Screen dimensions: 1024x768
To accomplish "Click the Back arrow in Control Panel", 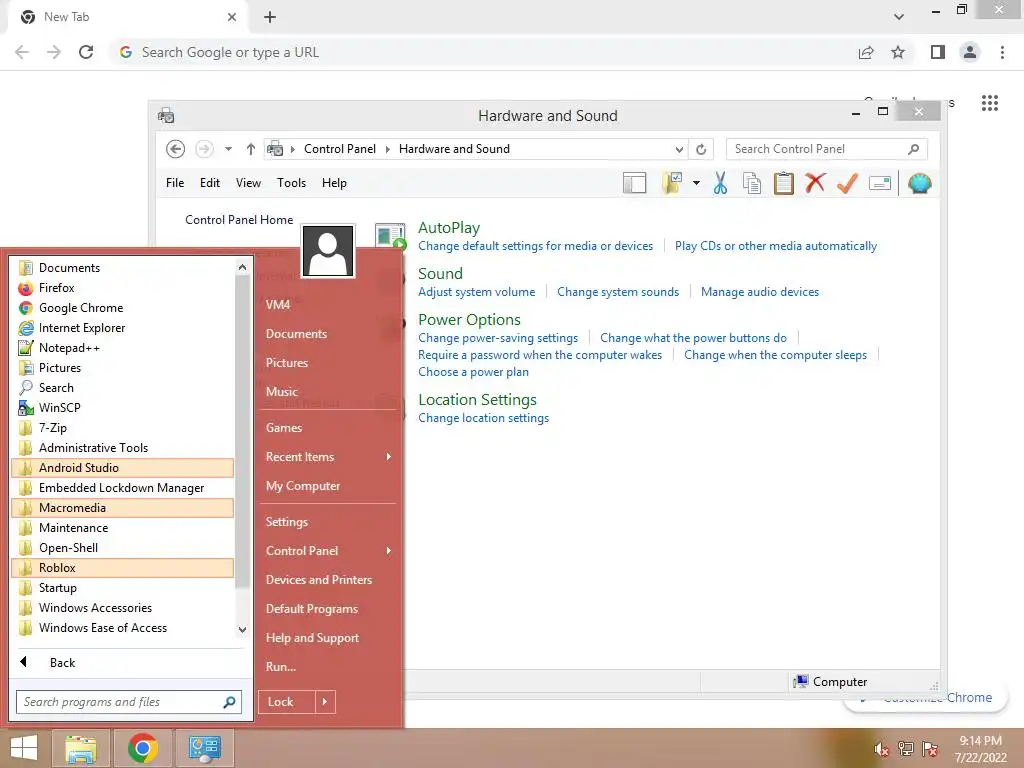I will pos(175,149).
